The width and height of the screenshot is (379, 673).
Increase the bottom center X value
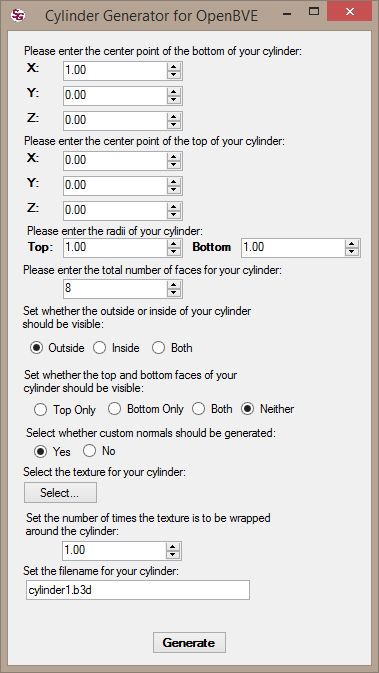pyautogui.click(x=173, y=66)
